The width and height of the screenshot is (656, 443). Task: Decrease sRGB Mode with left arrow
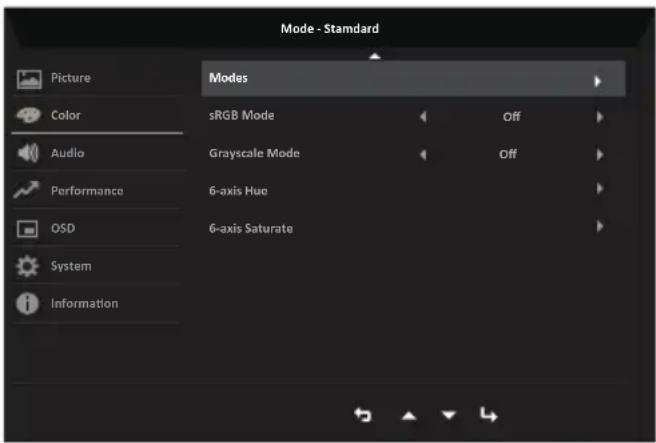423,117
